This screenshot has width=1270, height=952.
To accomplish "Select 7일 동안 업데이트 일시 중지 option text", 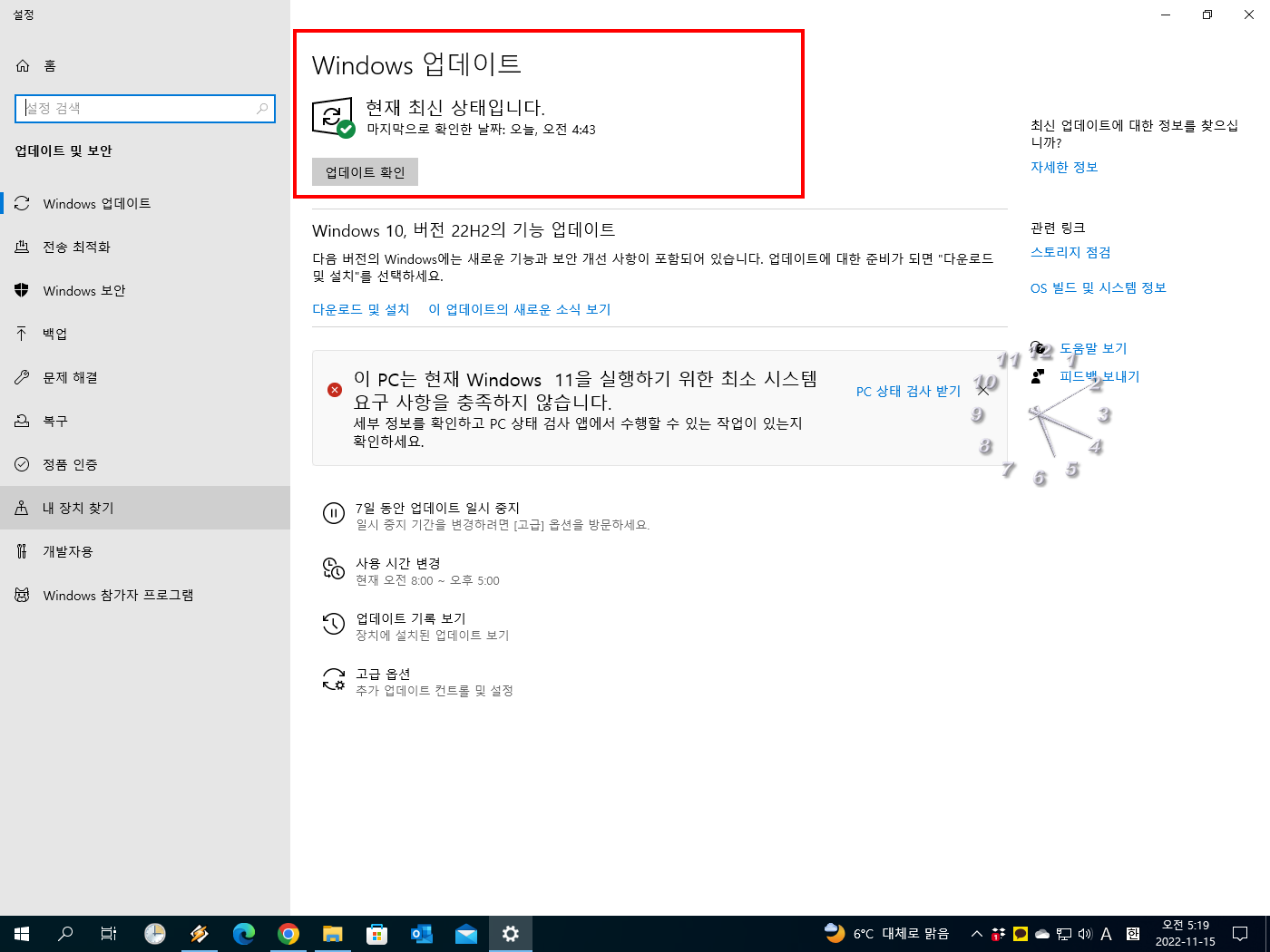I will pos(437,508).
